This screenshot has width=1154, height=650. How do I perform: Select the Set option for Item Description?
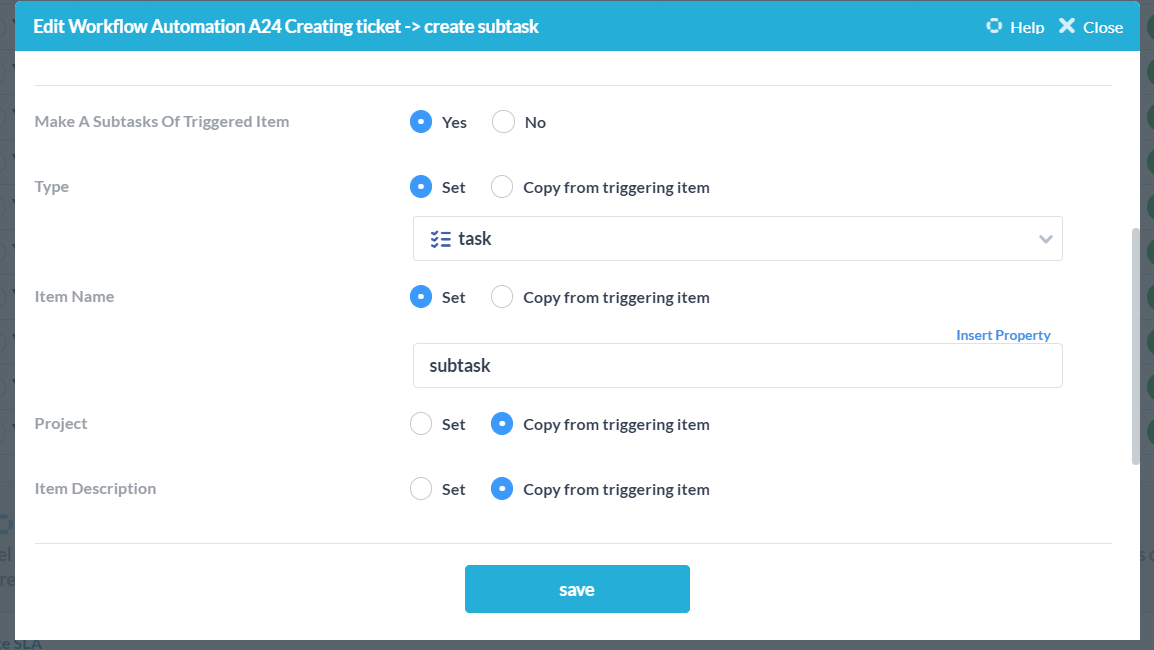[421, 488]
